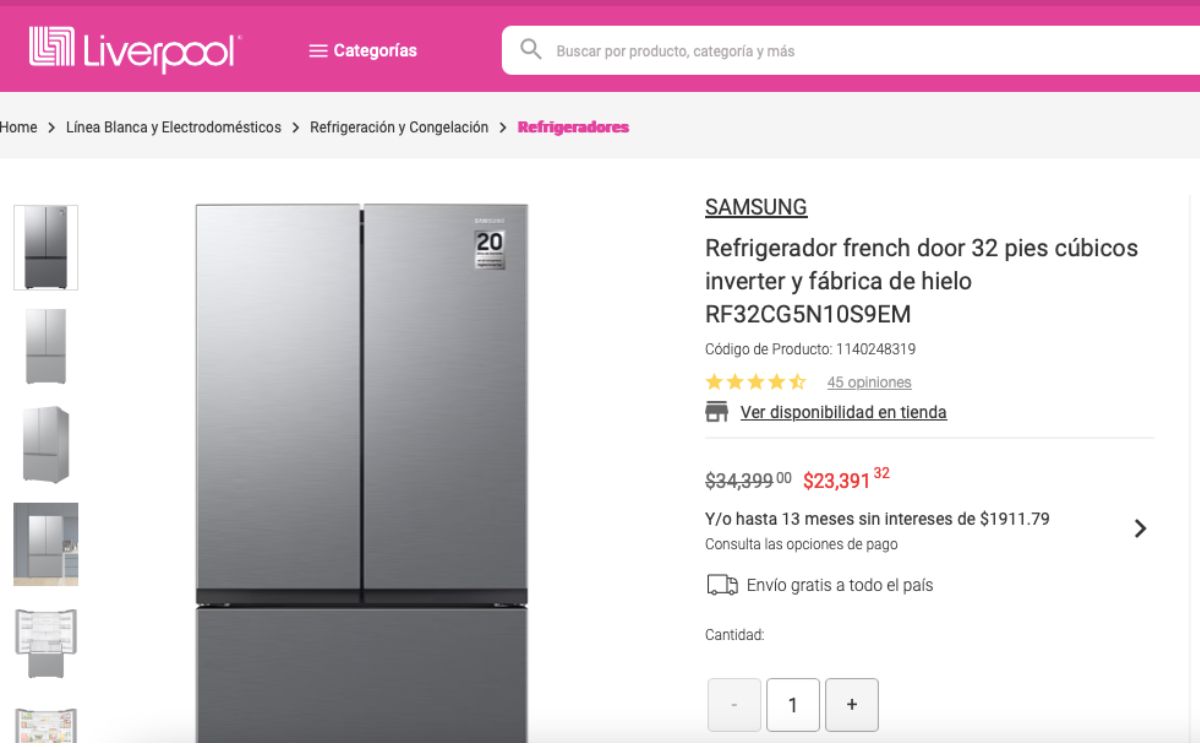Viewport: 1200px width, 747px height.
Task: Select open-doors refrigerator thumbnail
Action: (46, 643)
